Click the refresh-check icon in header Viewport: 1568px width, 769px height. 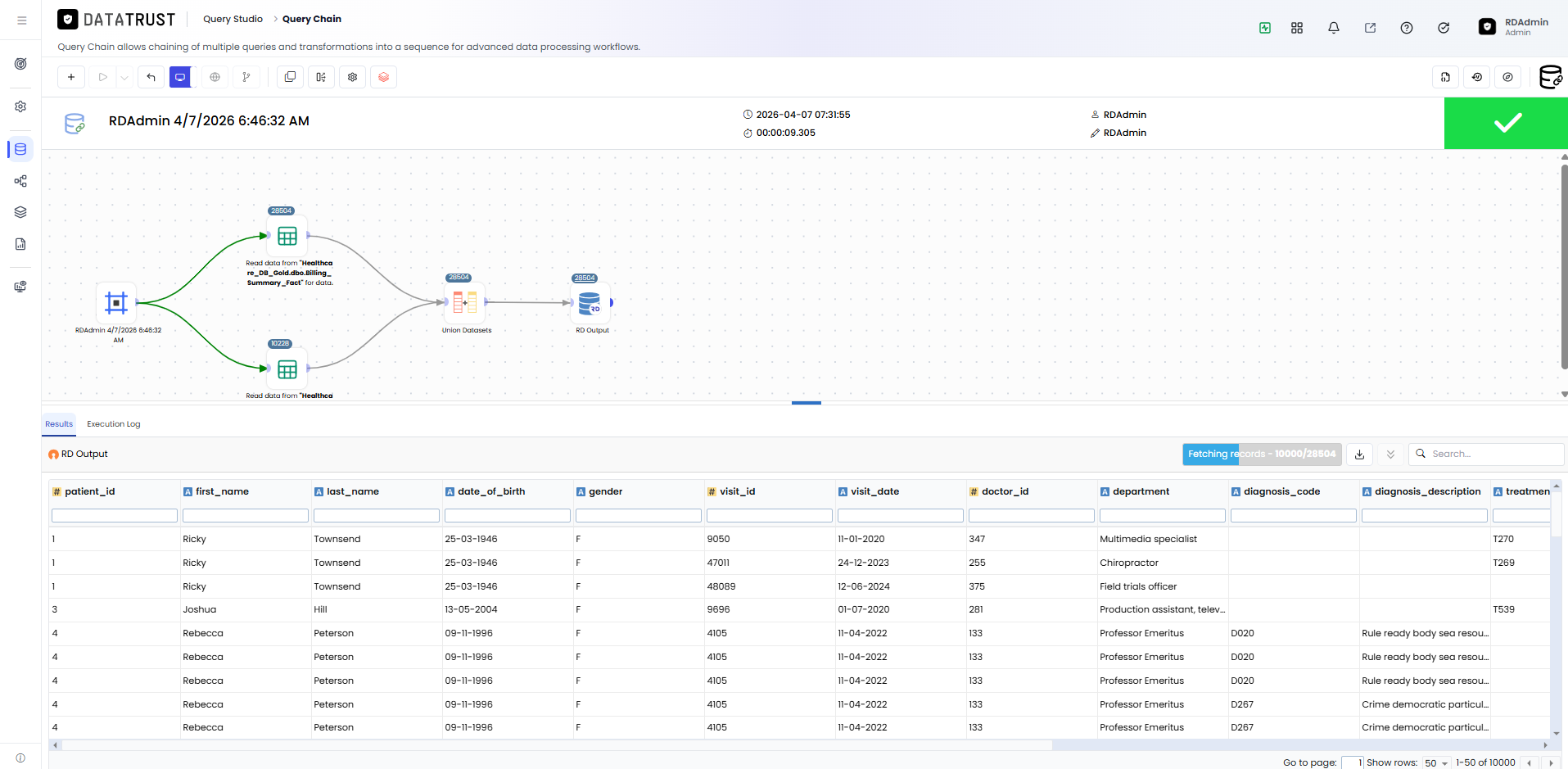pos(1444,28)
